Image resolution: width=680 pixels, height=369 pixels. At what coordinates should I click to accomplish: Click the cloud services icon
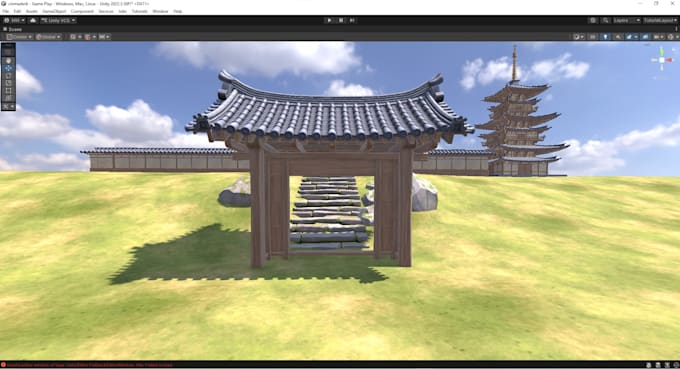point(33,20)
